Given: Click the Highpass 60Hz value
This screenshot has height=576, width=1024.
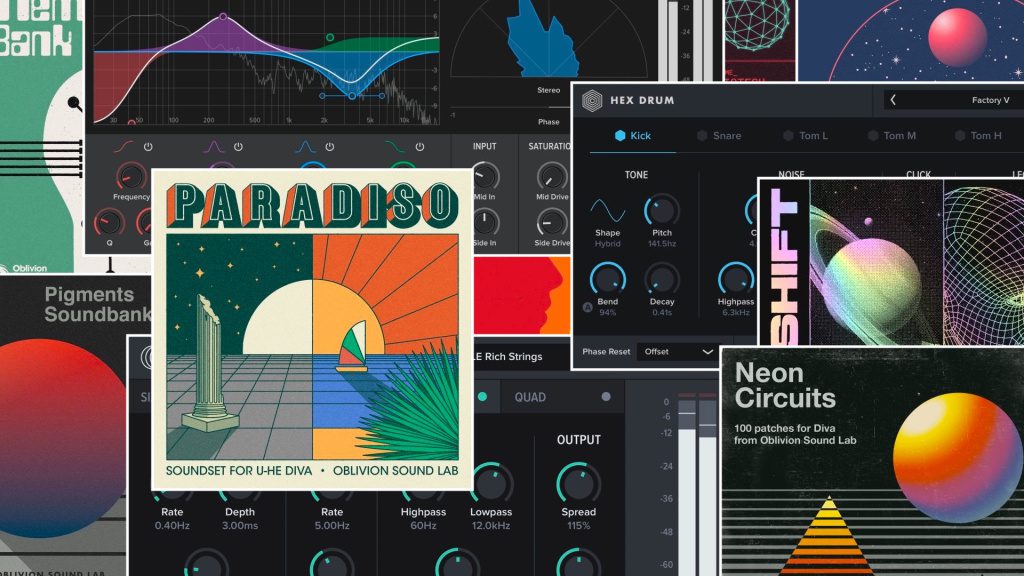Looking at the screenshot, I should tap(423, 526).
